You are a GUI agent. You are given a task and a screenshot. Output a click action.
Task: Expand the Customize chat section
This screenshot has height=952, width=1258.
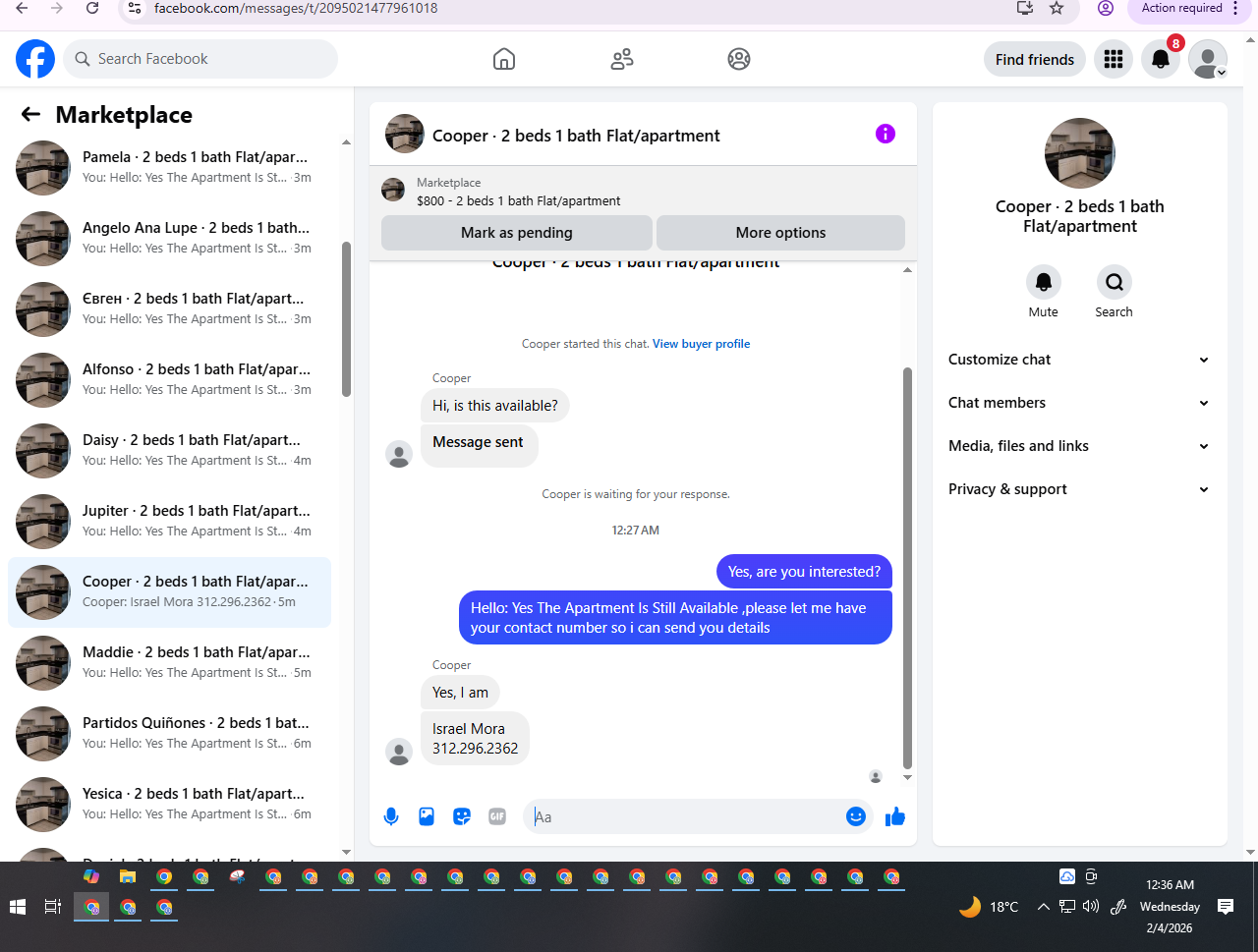click(1079, 360)
